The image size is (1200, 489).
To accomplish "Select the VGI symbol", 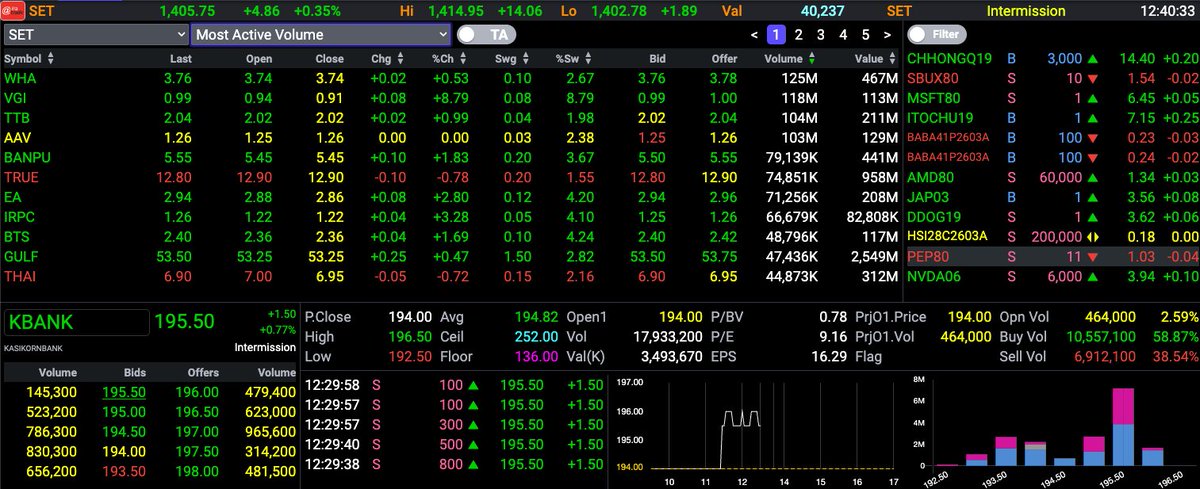I will 15,98.
